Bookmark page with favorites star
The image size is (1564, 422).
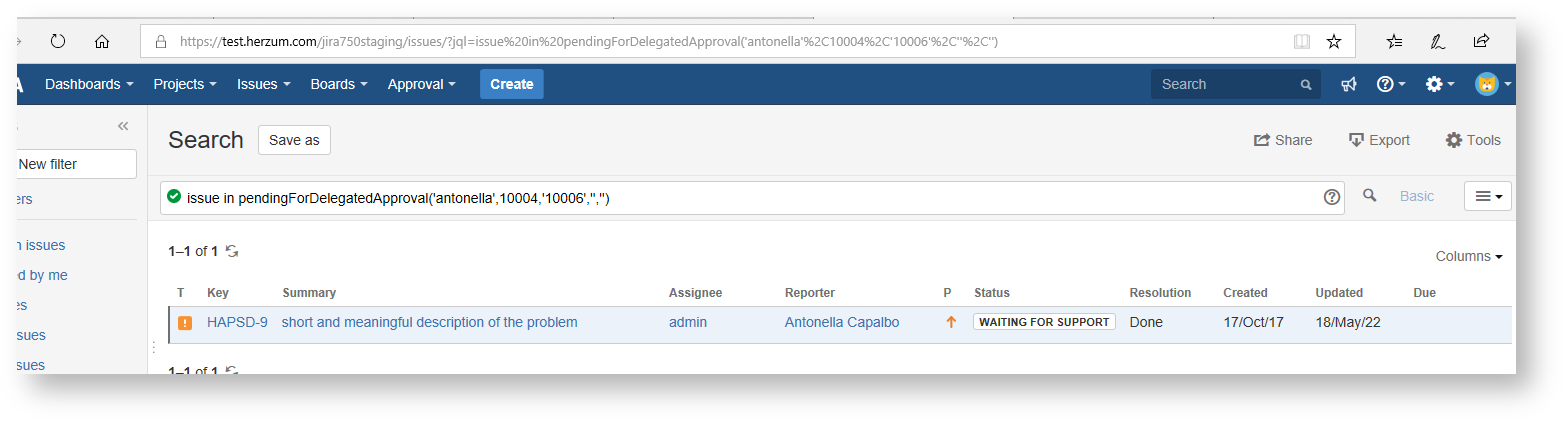tap(1333, 41)
